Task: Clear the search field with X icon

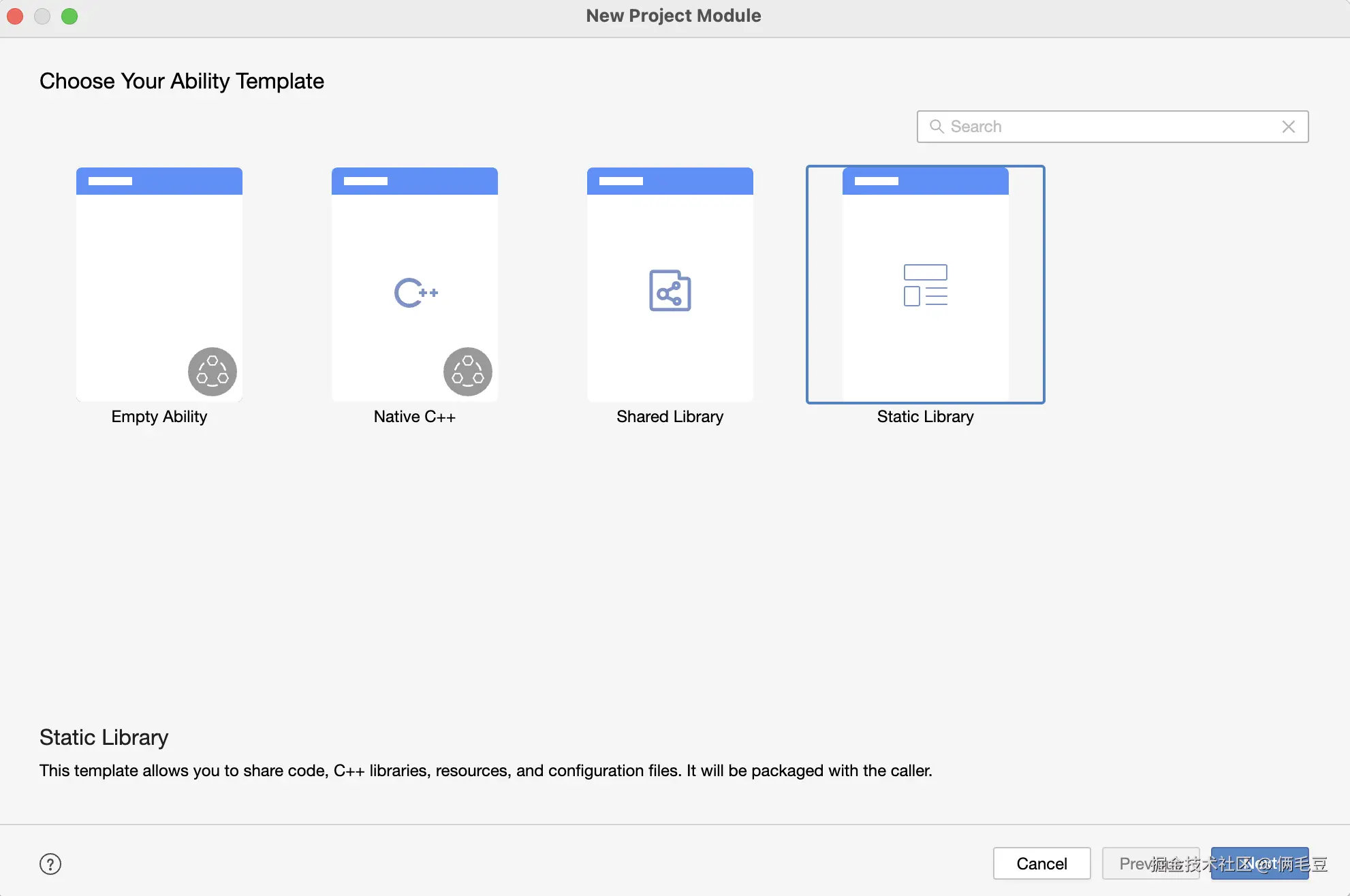Action: click(1288, 127)
